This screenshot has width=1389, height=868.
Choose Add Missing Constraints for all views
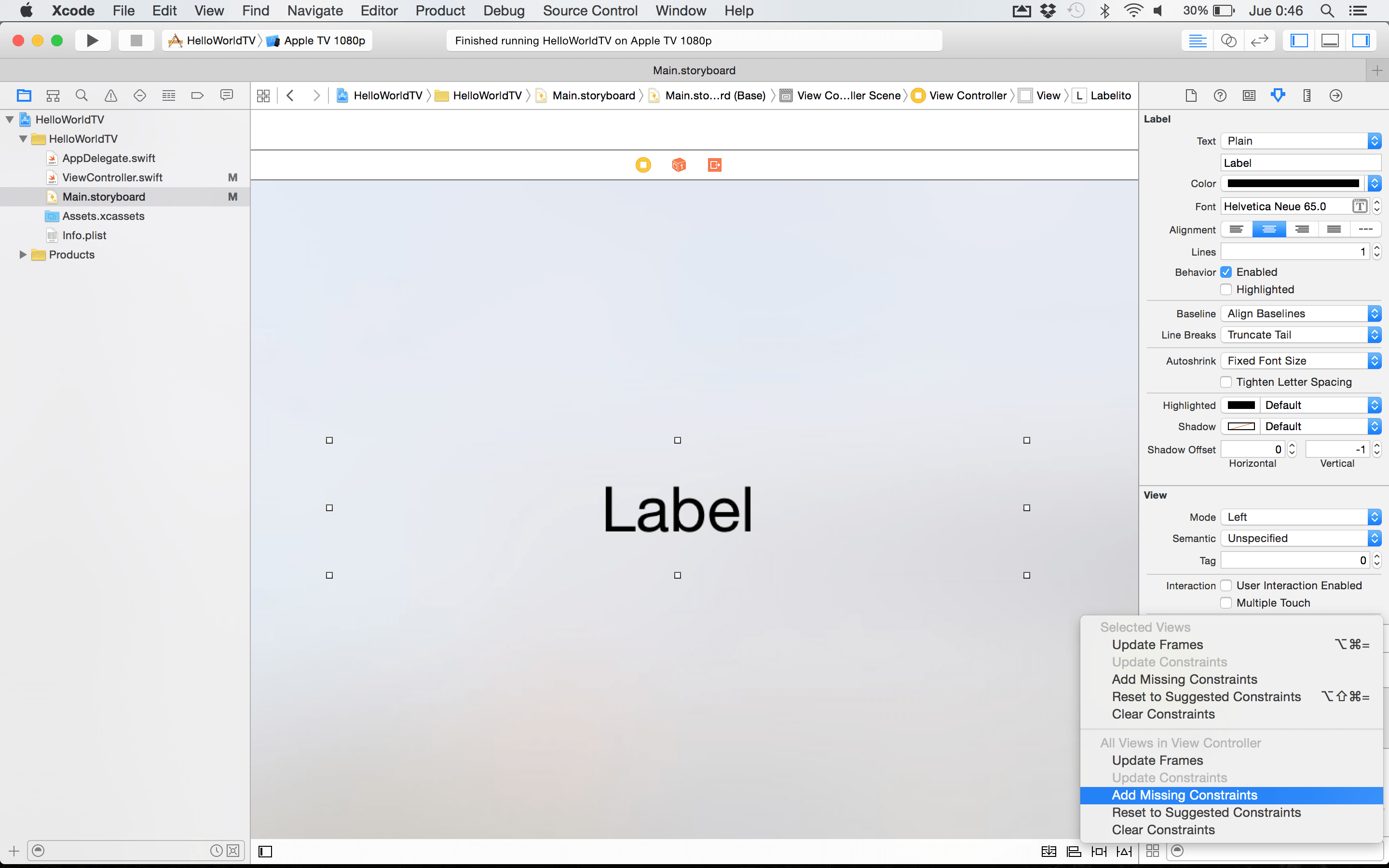tap(1184, 795)
